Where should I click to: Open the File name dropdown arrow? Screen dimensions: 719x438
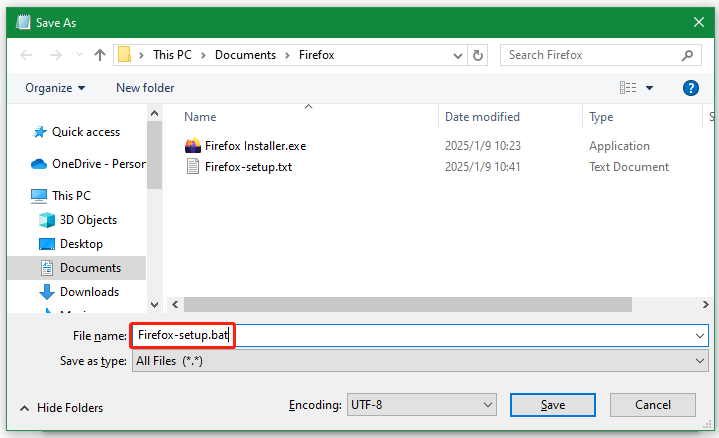coord(700,336)
